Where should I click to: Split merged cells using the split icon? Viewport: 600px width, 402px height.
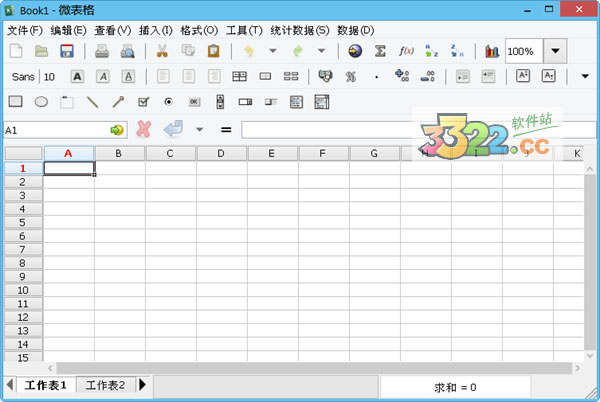coord(291,76)
